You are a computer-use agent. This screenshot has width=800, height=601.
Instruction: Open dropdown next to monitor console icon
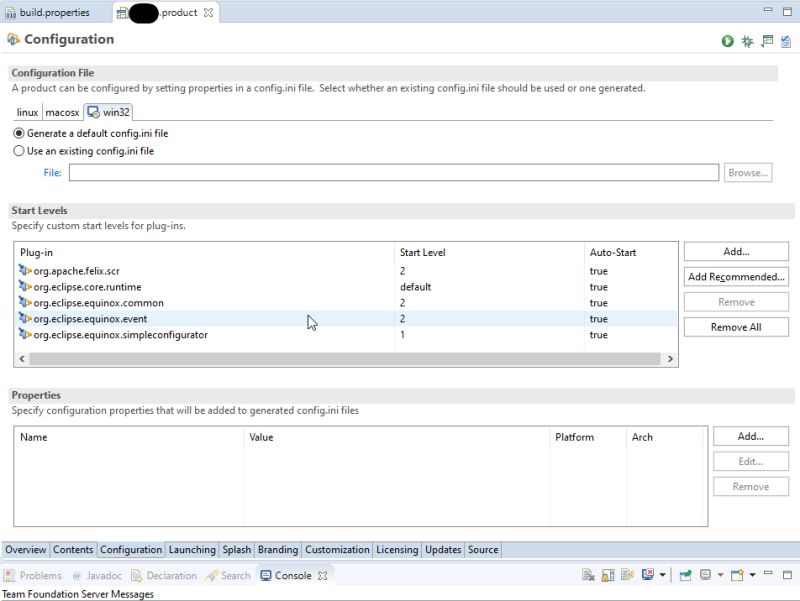click(x=662, y=575)
